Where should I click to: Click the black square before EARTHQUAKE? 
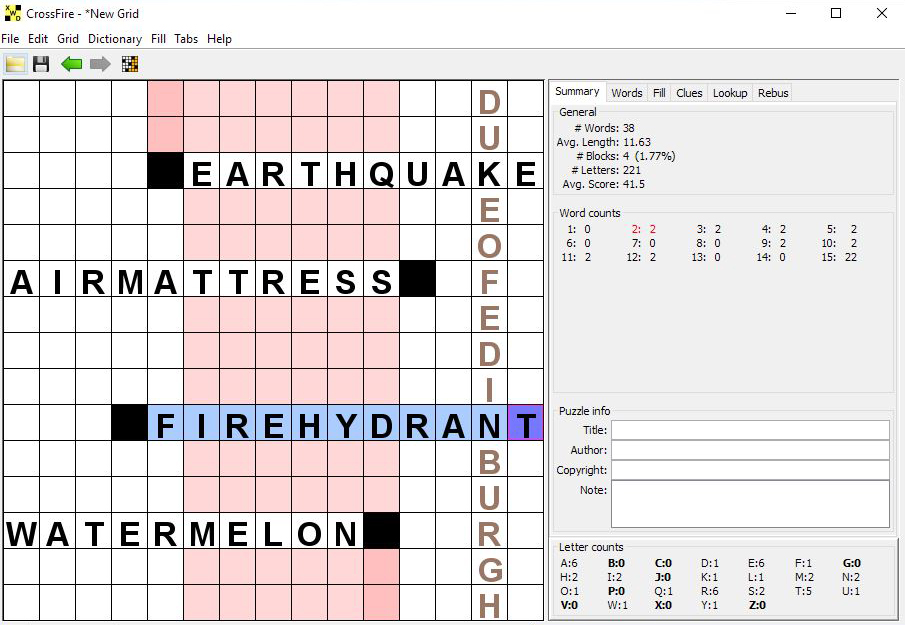[x=166, y=171]
